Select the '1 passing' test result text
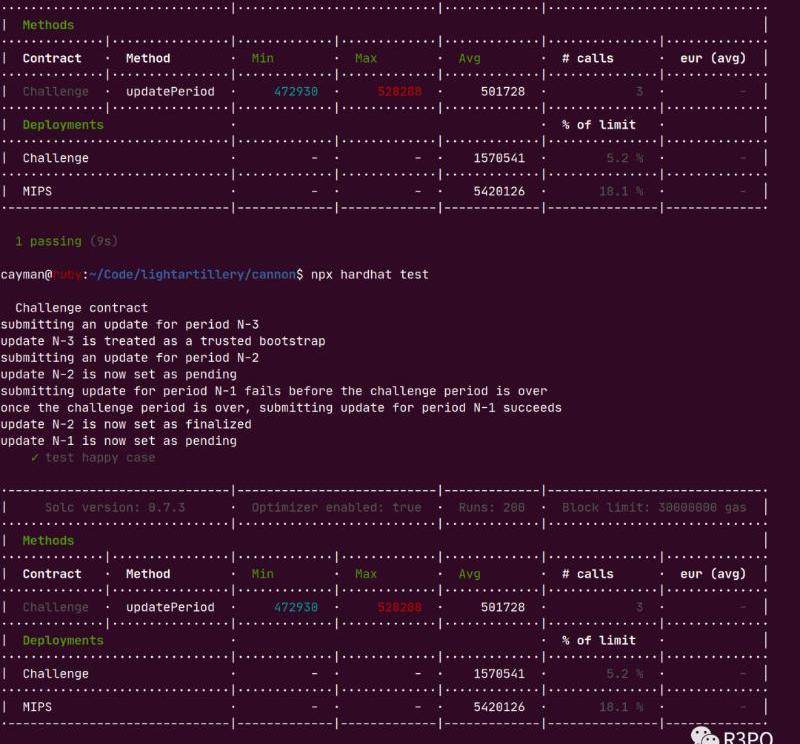 (50, 241)
